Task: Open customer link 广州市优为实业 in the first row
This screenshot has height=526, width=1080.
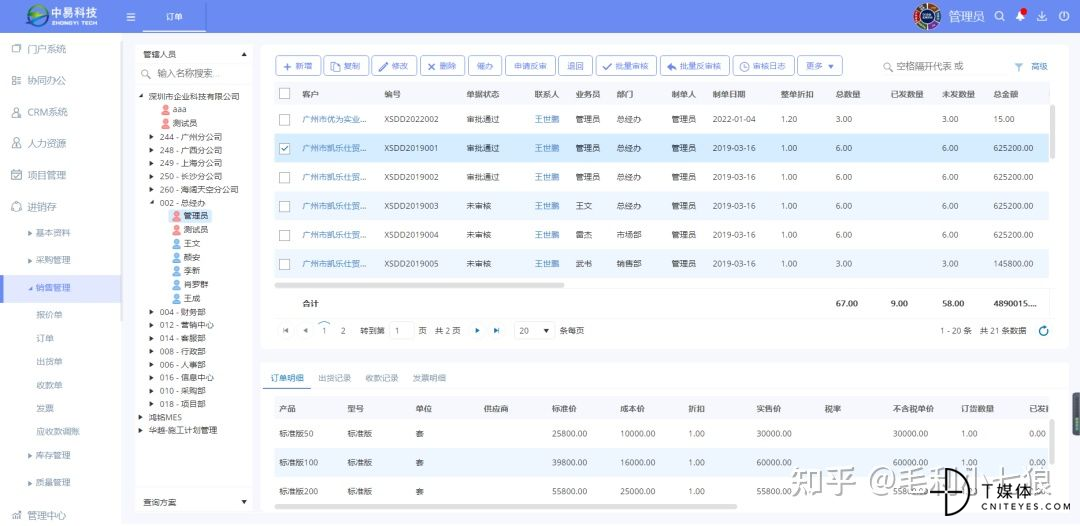Action: click(x=334, y=119)
